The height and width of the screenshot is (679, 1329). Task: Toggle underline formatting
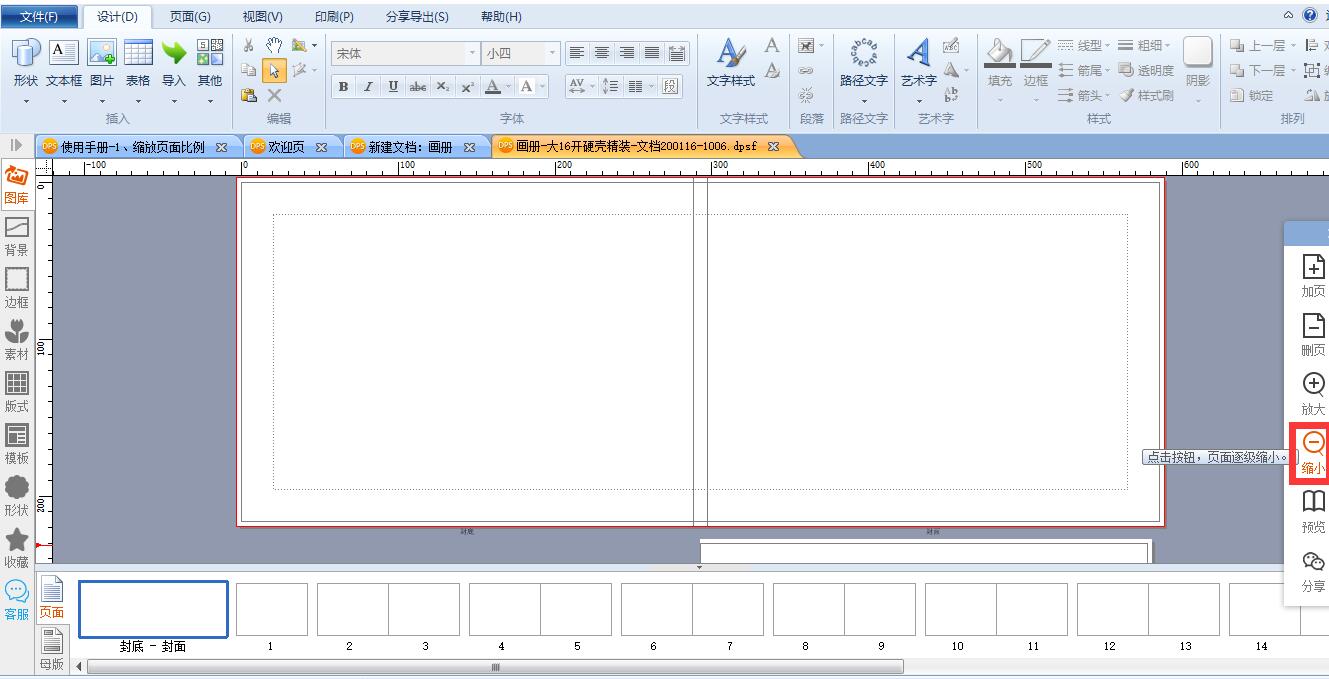(x=393, y=87)
